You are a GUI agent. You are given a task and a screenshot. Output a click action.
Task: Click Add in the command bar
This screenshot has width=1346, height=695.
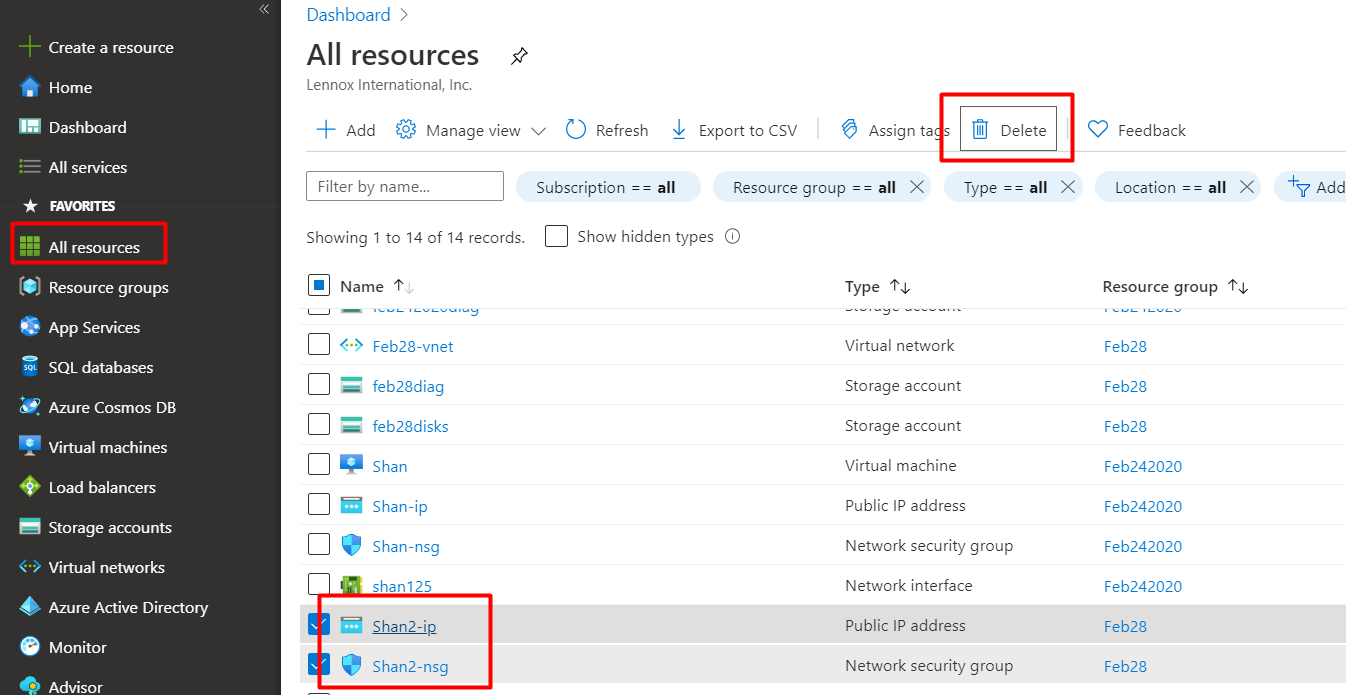click(x=346, y=130)
